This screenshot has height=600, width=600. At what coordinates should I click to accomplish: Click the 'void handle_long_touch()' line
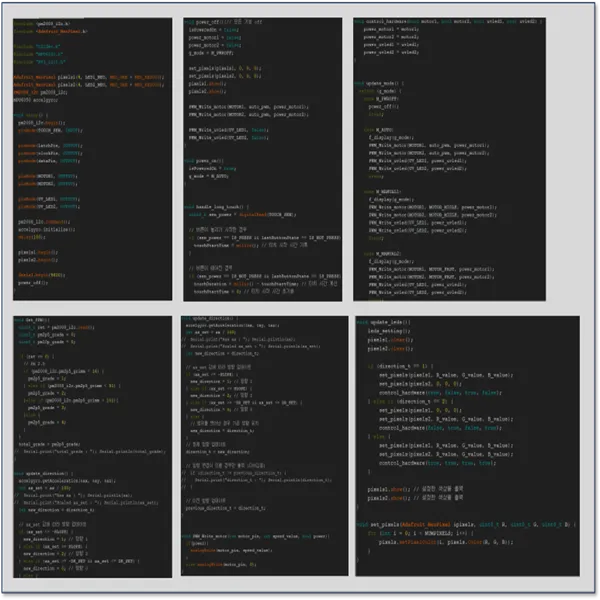pyautogui.click(x=217, y=207)
